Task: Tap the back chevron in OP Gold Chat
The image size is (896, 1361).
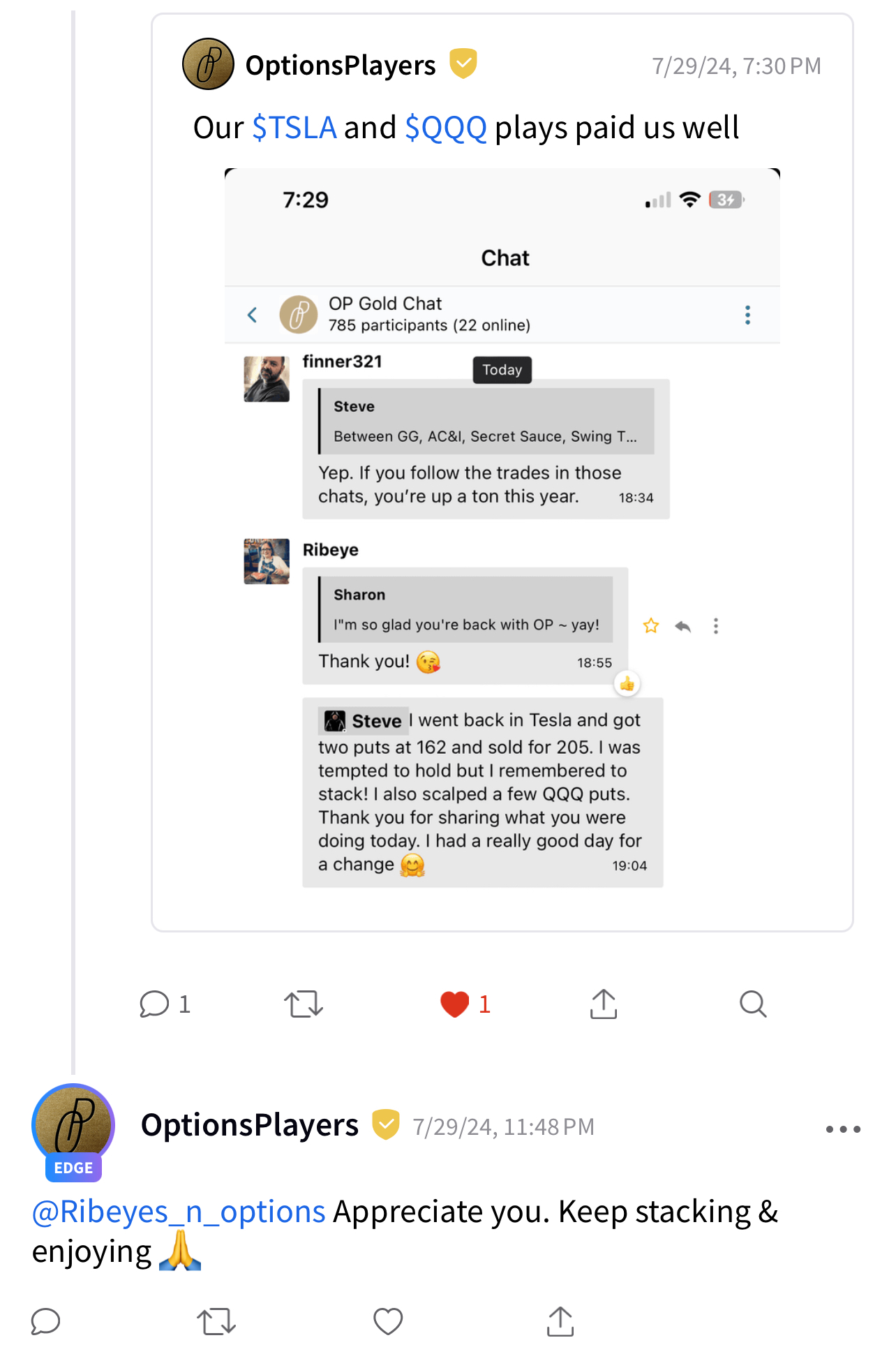Action: coord(253,315)
